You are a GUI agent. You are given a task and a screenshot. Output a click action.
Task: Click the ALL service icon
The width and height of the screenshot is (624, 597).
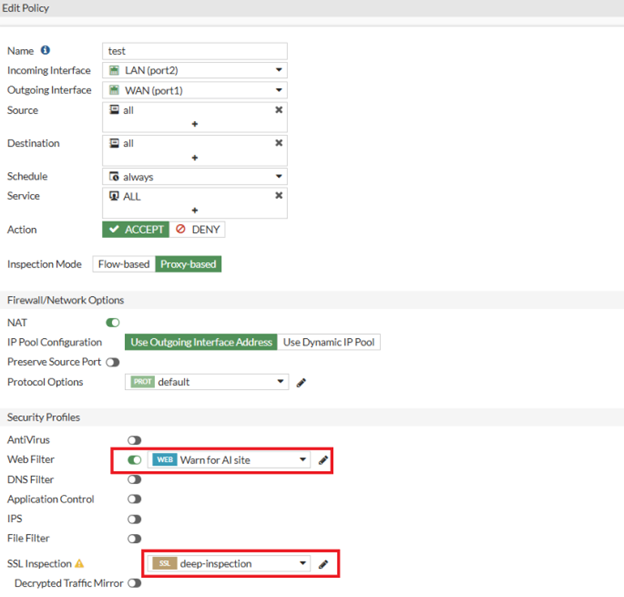point(114,196)
